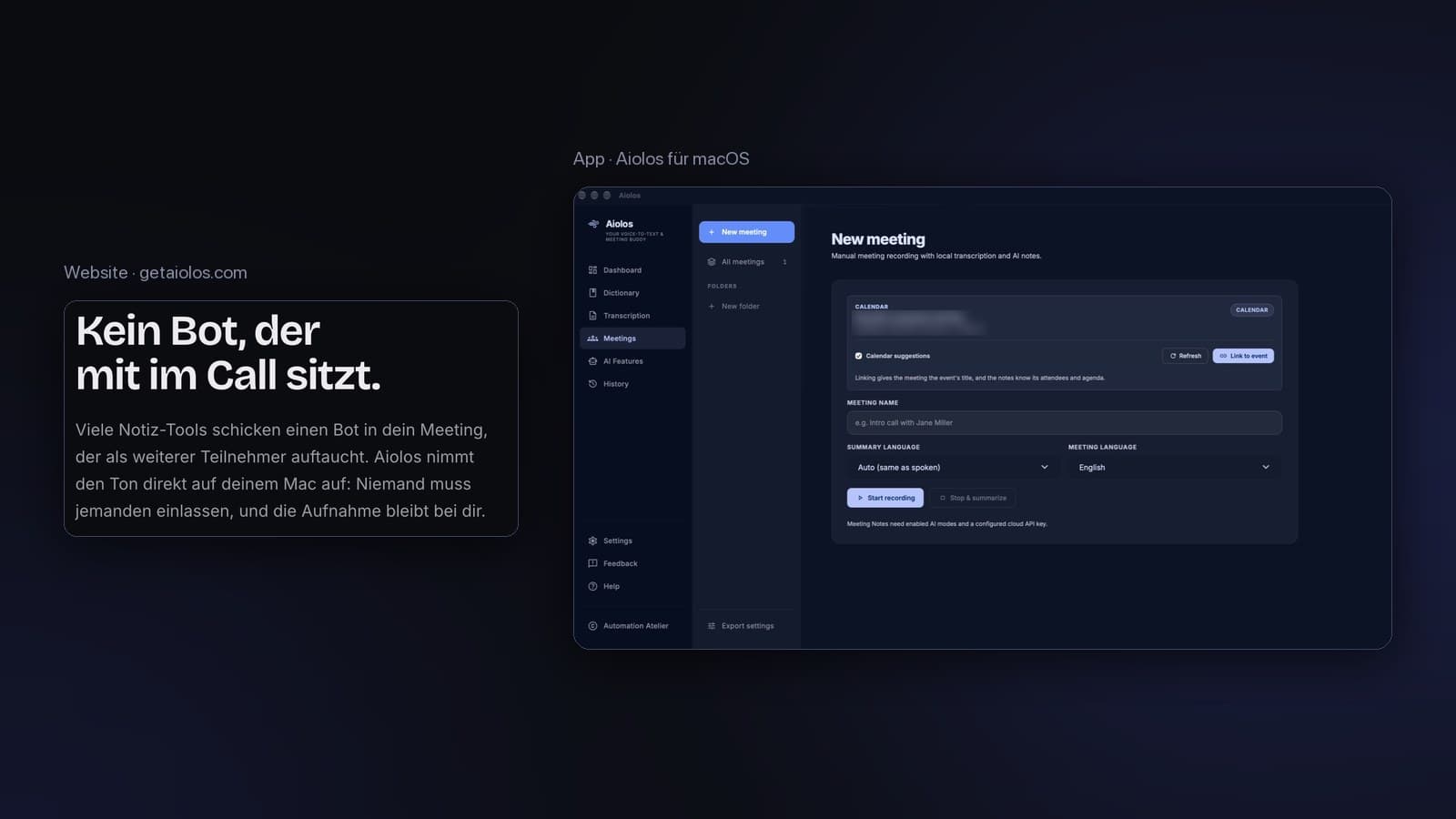Click the Help question mark icon
Image resolution: width=1456 pixels, height=819 pixels.
592,586
